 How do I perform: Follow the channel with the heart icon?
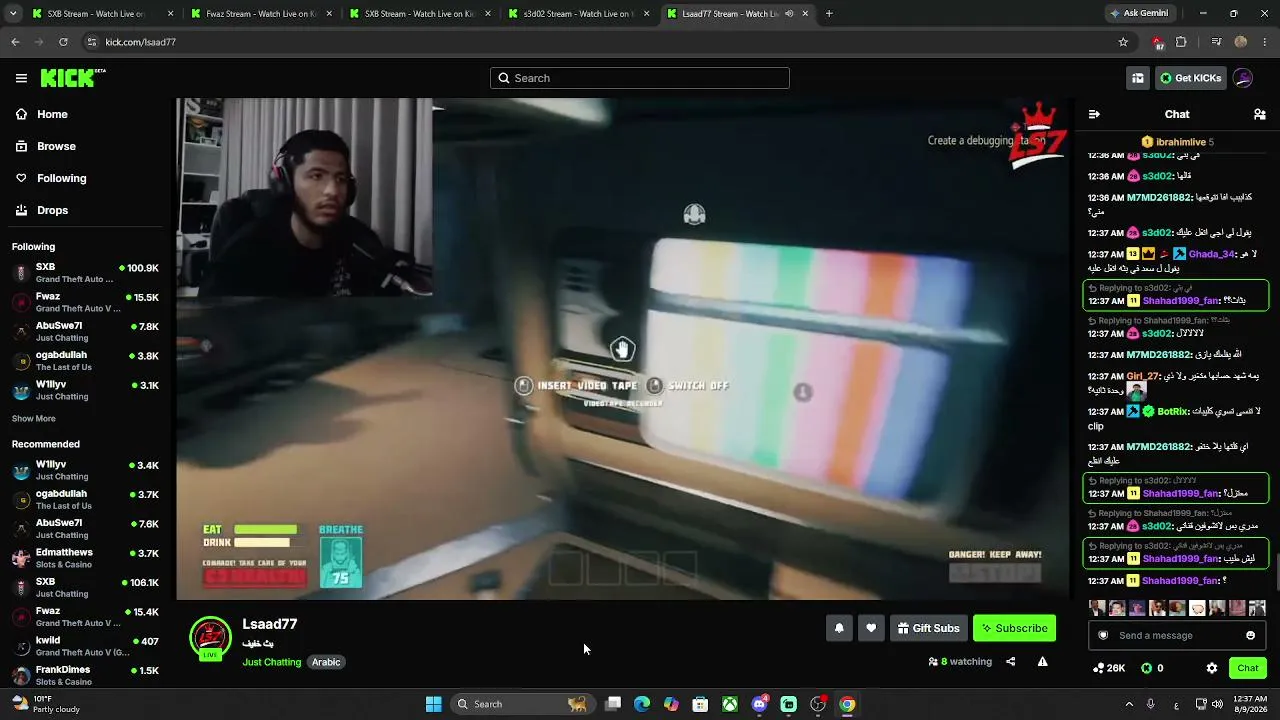[871, 628]
